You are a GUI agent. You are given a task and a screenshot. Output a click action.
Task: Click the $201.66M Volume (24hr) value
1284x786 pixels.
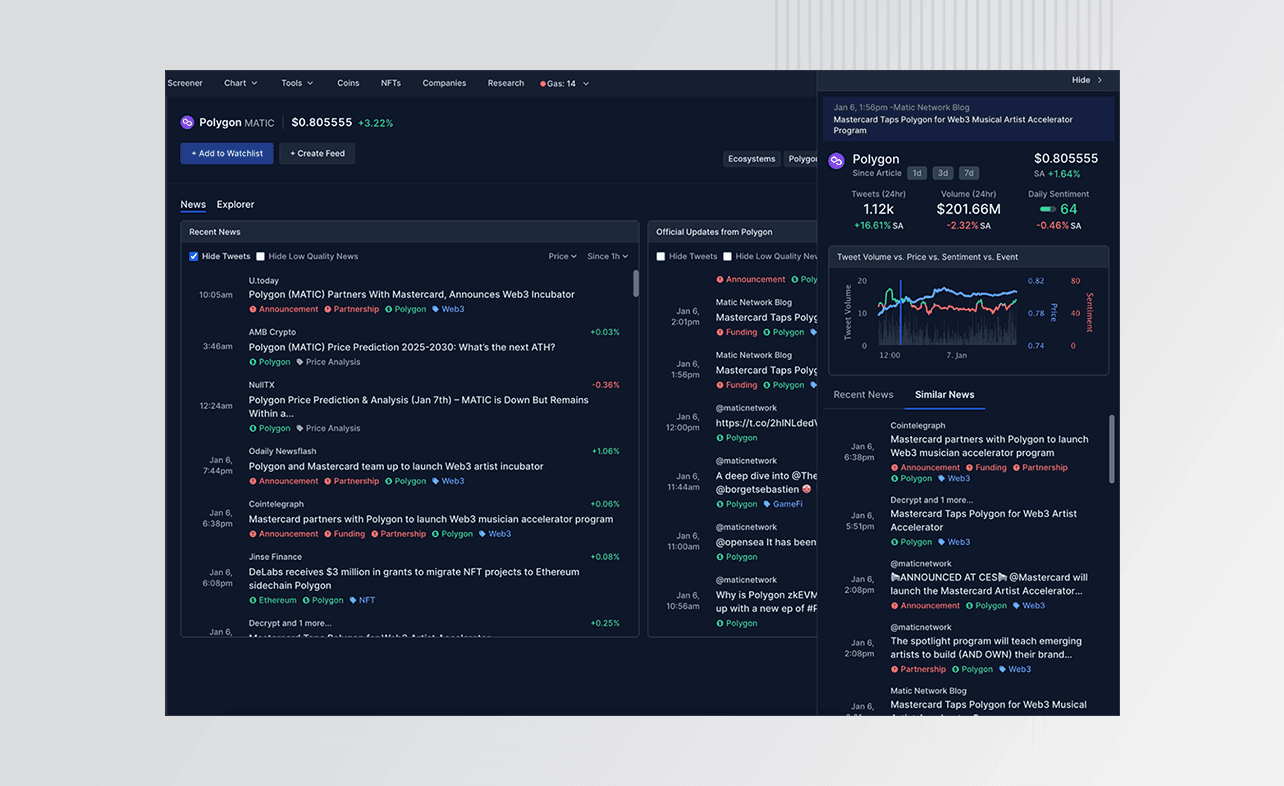pos(969,209)
